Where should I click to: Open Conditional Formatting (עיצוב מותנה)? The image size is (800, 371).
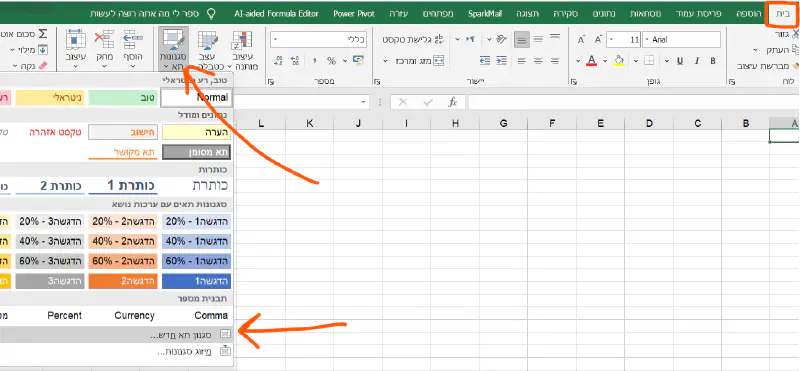242,50
